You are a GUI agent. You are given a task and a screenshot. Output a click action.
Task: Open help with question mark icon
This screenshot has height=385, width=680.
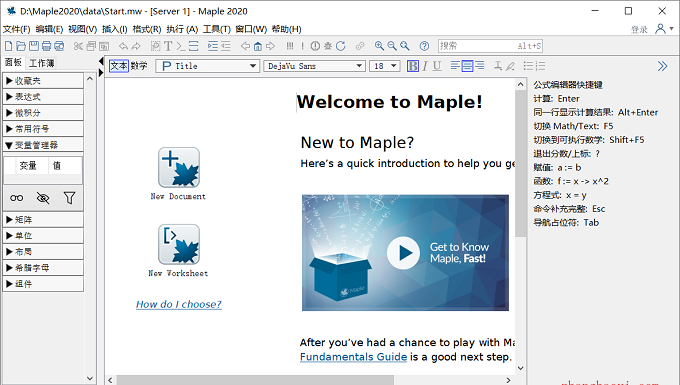tap(424, 46)
